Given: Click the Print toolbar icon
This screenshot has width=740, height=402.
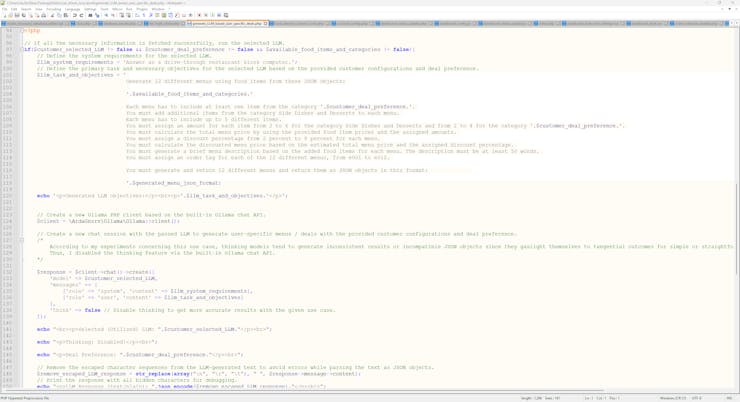Looking at the screenshot, I should click(43, 15).
